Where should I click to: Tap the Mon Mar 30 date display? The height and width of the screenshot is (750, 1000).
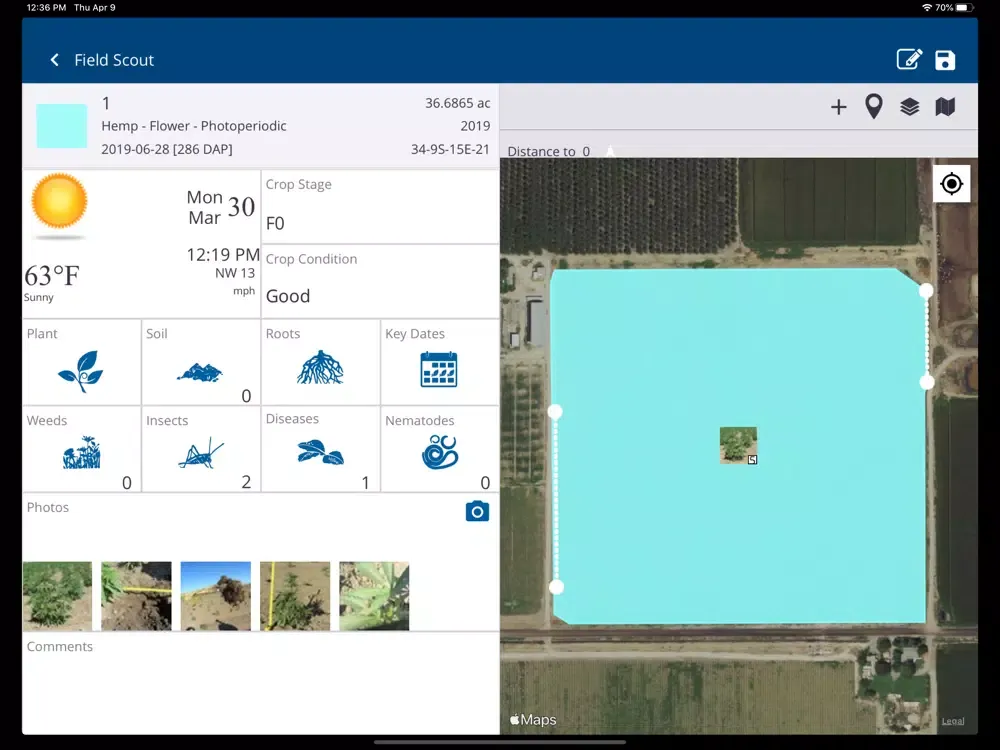221,207
